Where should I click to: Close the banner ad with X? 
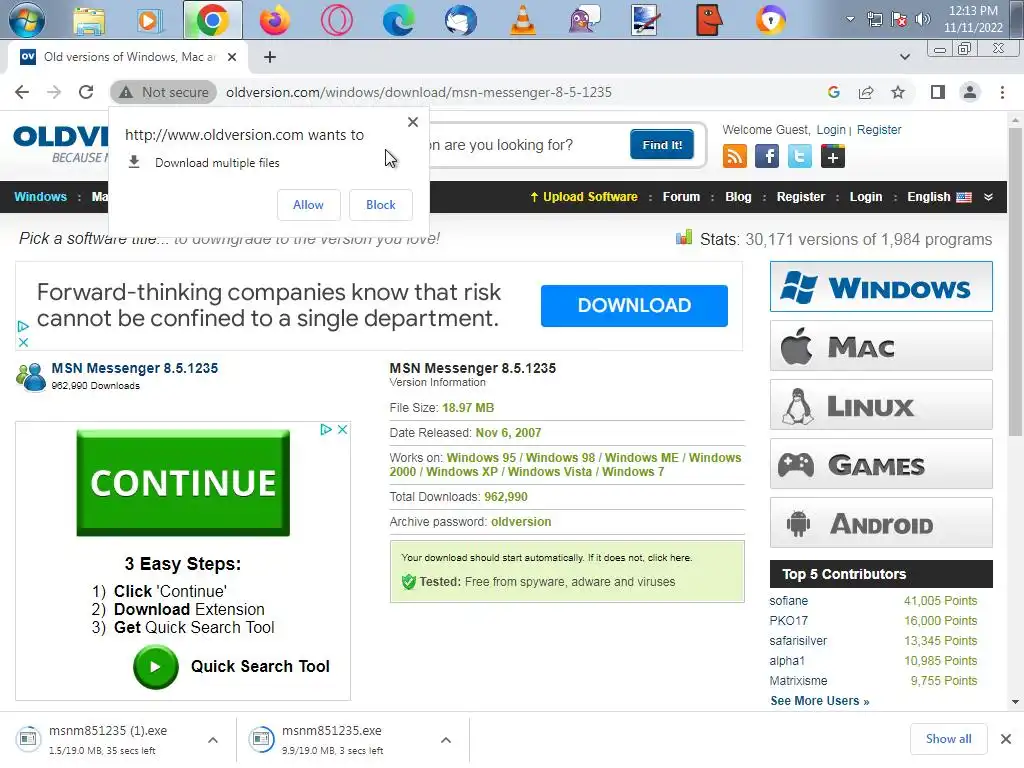pos(23,342)
